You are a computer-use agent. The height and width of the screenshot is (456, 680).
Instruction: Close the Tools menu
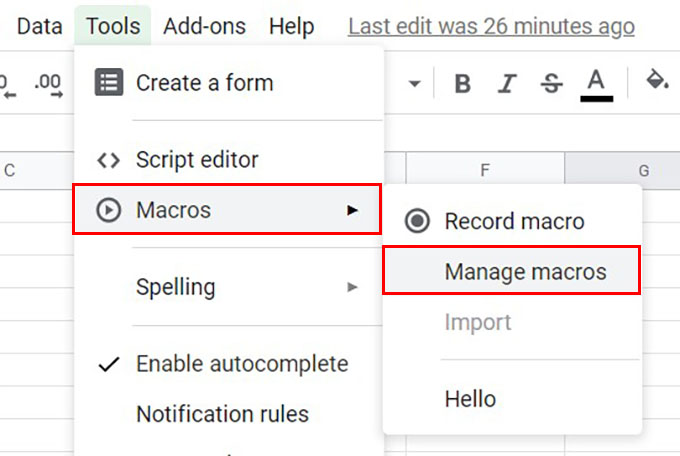[113, 26]
